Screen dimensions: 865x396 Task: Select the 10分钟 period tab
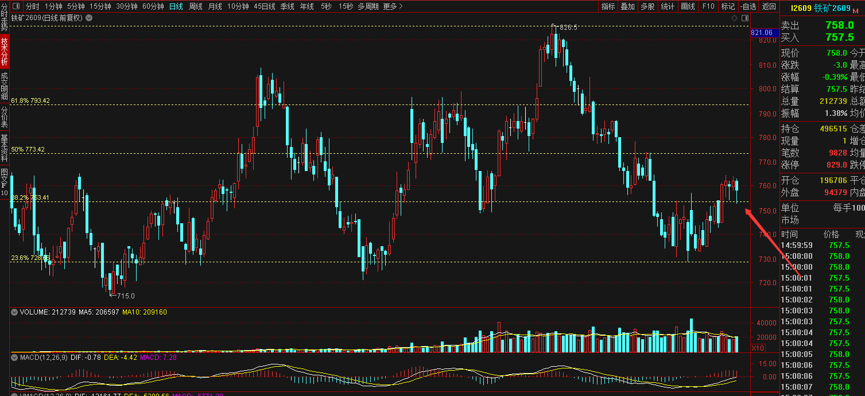[238, 7]
